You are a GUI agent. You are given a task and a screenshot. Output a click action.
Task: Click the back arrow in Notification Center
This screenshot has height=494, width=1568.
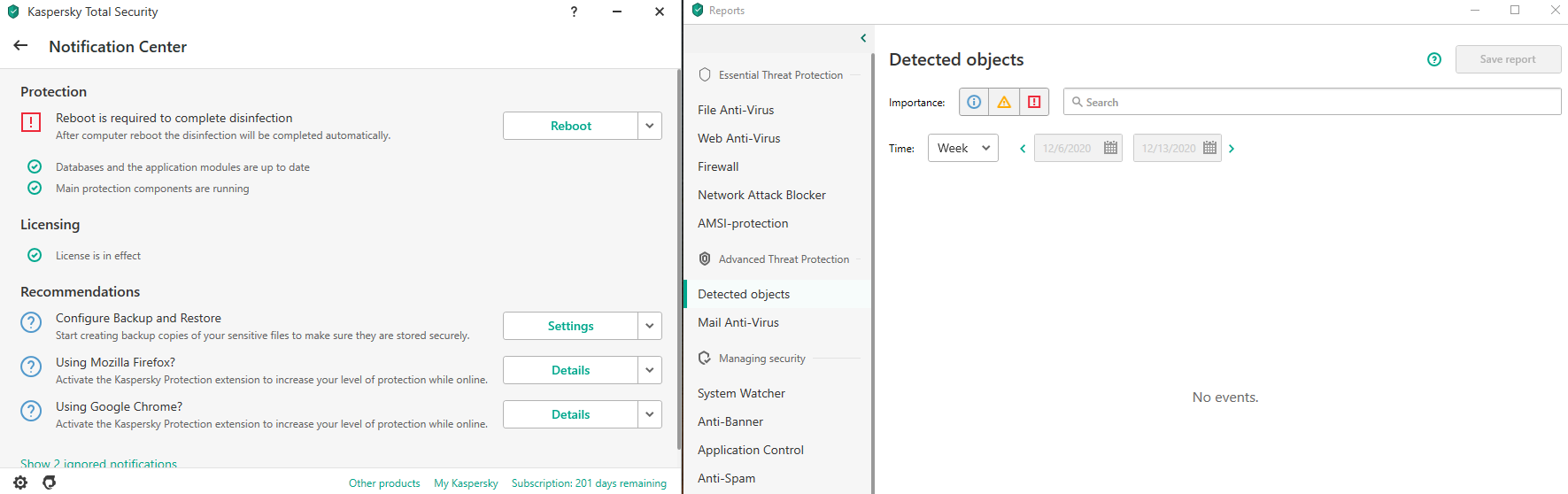click(21, 46)
